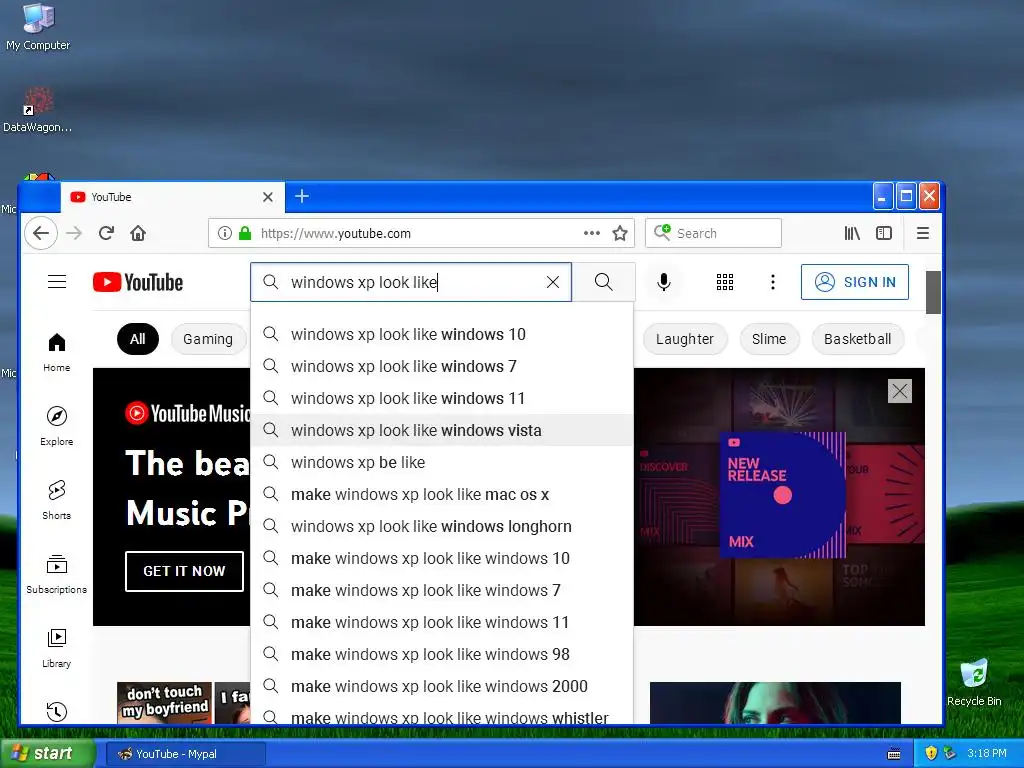Choose suggestion 'windows xp look like windows 7'
This screenshot has height=768, width=1024.
[x=441, y=366]
